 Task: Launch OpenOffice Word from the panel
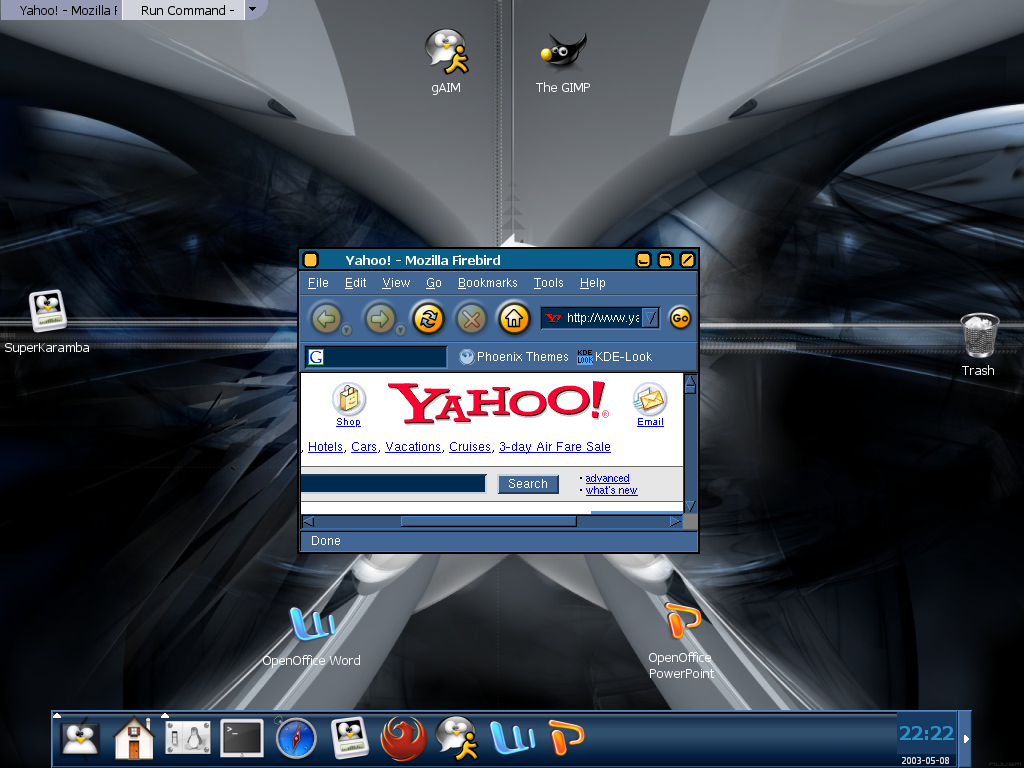pyautogui.click(x=513, y=738)
